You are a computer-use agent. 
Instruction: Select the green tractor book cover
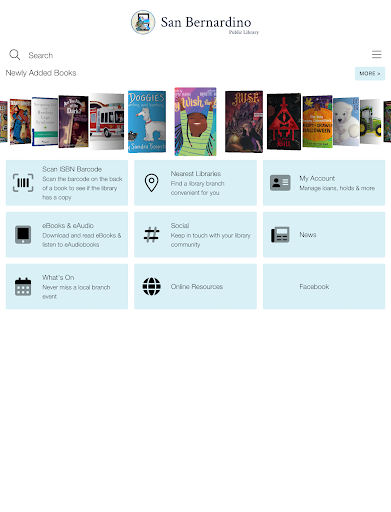coord(370,122)
